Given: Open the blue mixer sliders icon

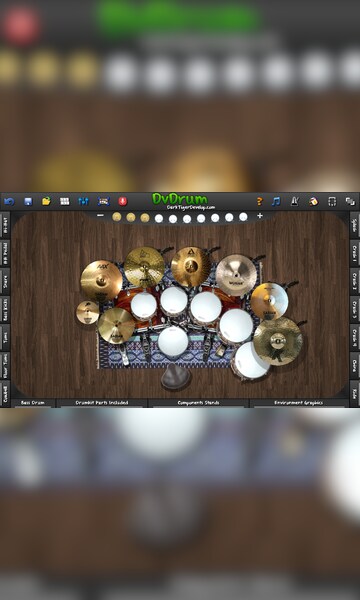Looking at the screenshot, I should [x=83, y=201].
